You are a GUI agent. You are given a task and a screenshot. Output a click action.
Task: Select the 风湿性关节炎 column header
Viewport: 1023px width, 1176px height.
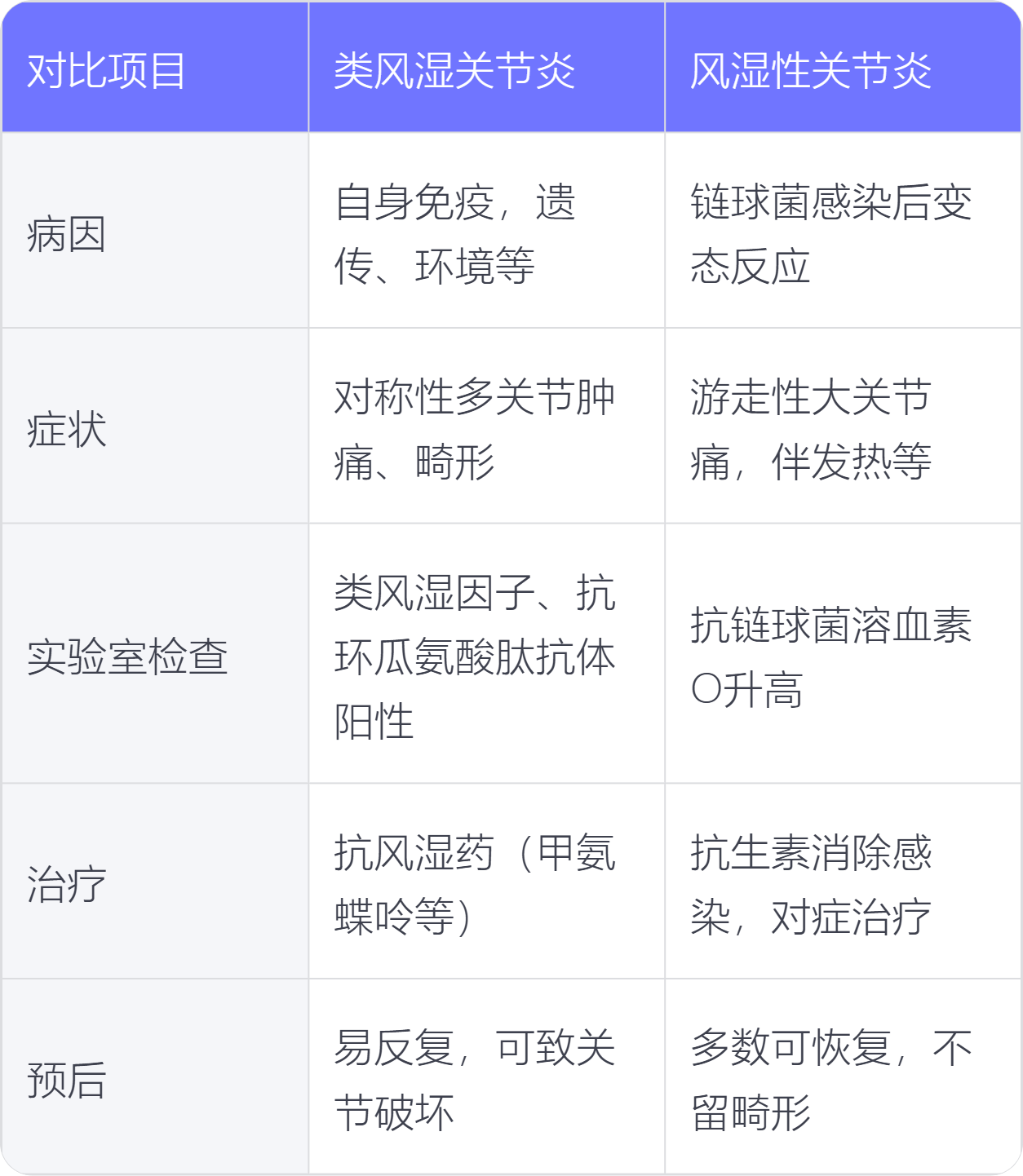click(810, 71)
